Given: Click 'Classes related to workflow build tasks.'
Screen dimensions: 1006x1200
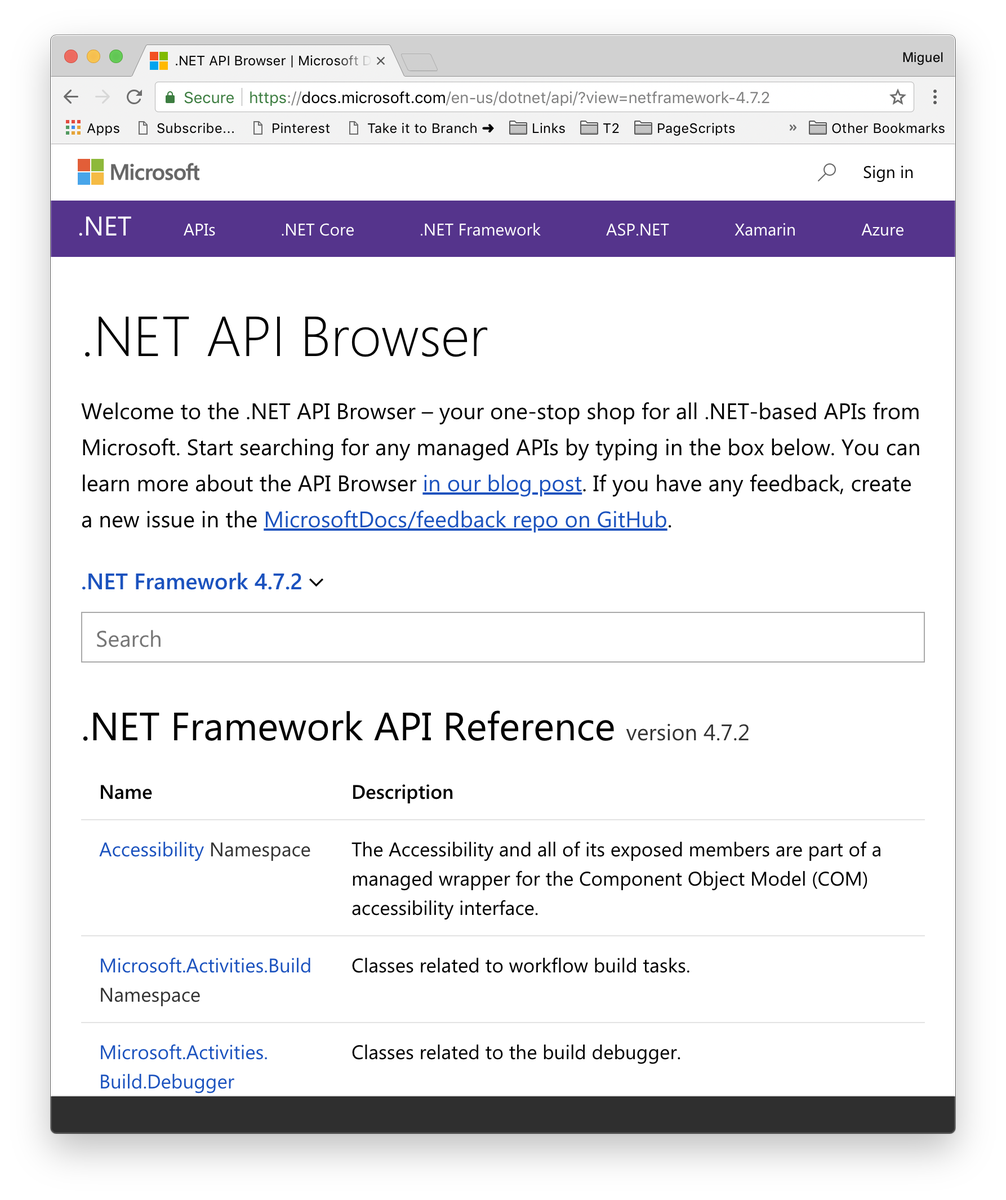Looking at the screenshot, I should 521,966.
